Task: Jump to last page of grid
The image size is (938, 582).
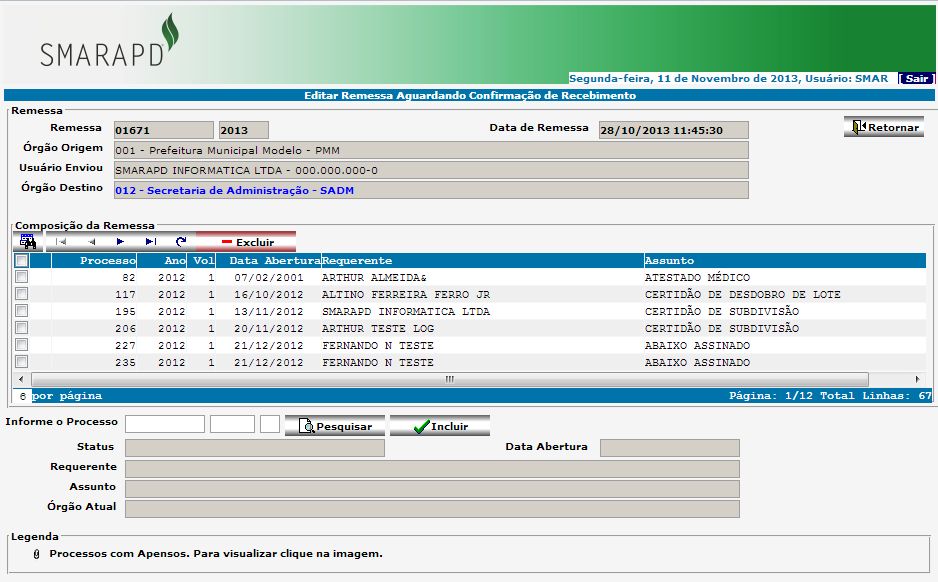Action: 151,242
